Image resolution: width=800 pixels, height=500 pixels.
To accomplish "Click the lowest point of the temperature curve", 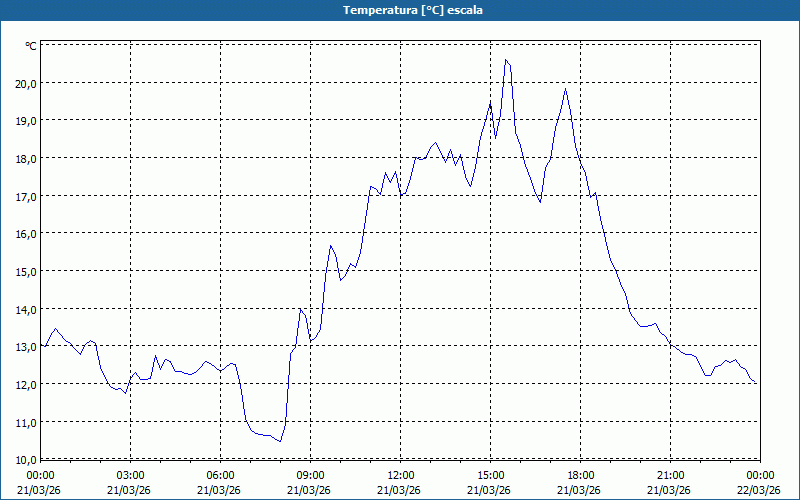I will click(x=280, y=441).
